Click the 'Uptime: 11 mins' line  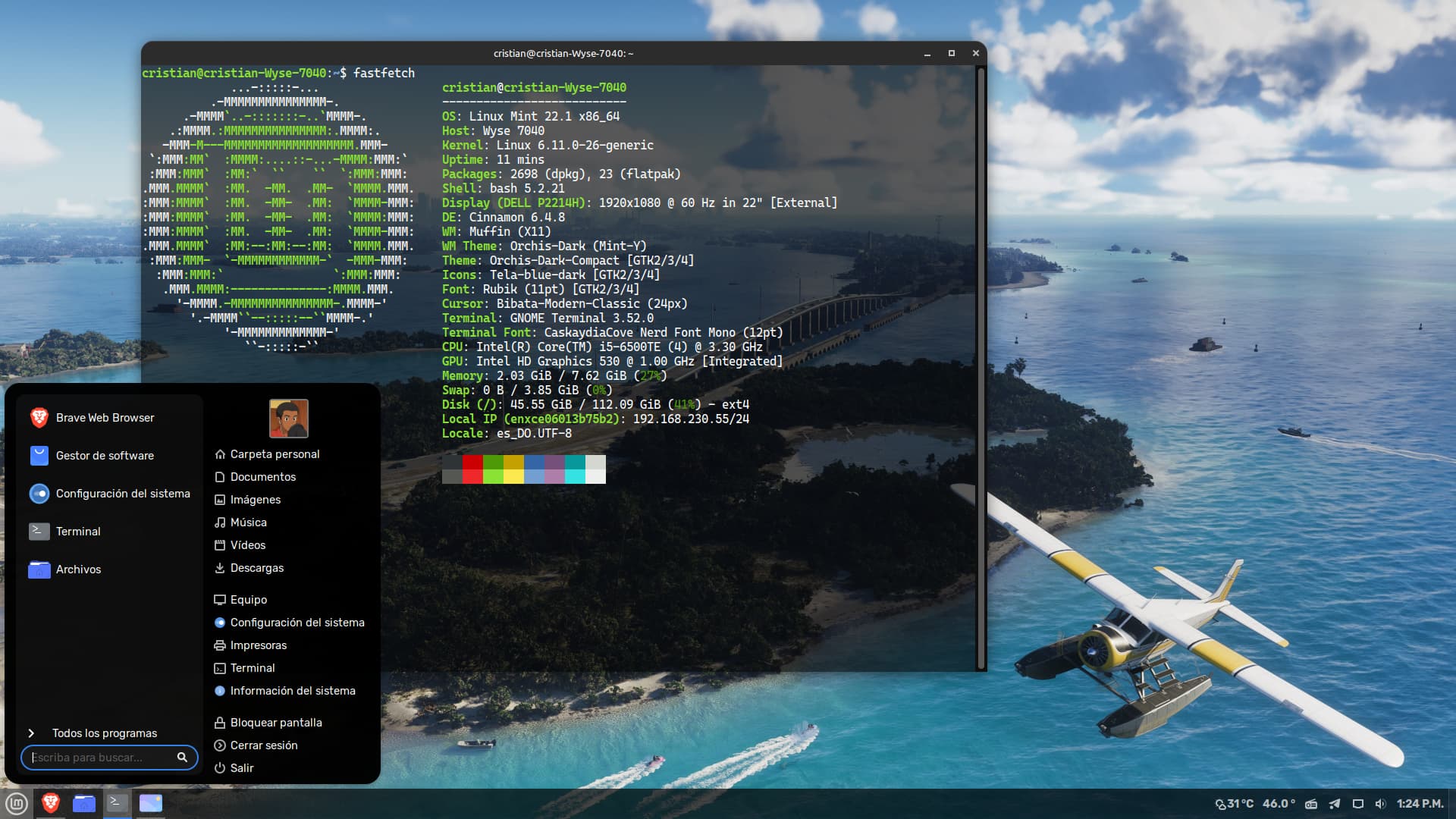click(493, 160)
